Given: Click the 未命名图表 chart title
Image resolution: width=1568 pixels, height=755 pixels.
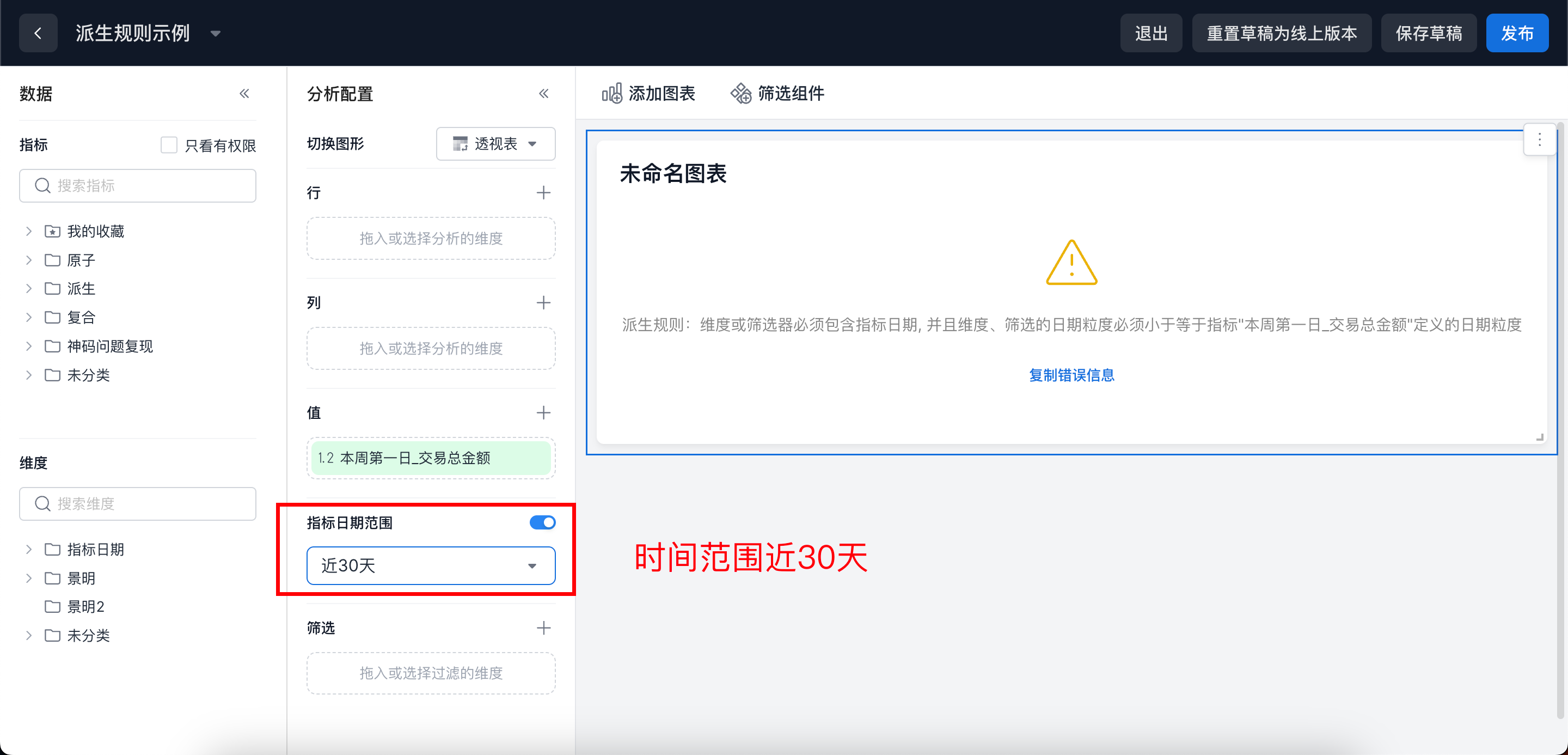Looking at the screenshot, I should [x=673, y=174].
